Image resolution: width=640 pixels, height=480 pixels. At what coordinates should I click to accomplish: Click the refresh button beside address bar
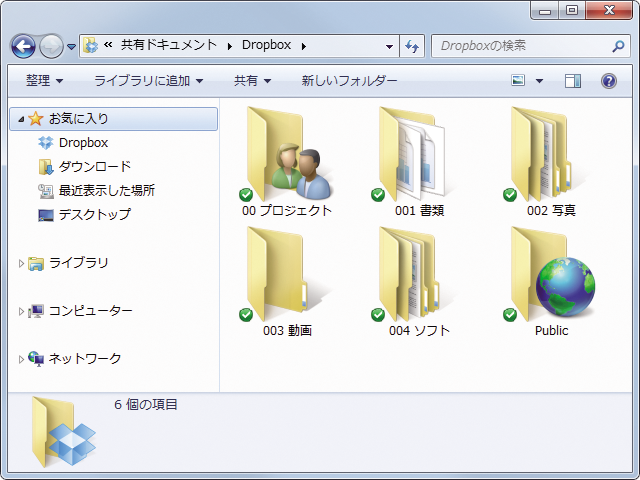[412, 46]
